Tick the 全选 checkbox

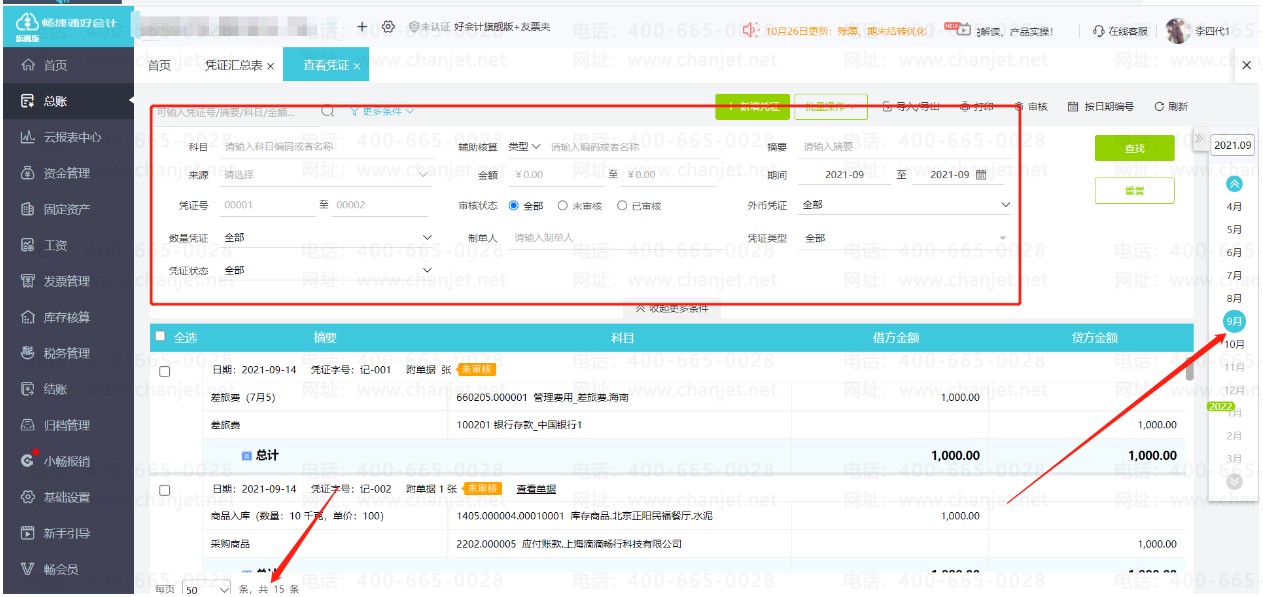tap(160, 337)
